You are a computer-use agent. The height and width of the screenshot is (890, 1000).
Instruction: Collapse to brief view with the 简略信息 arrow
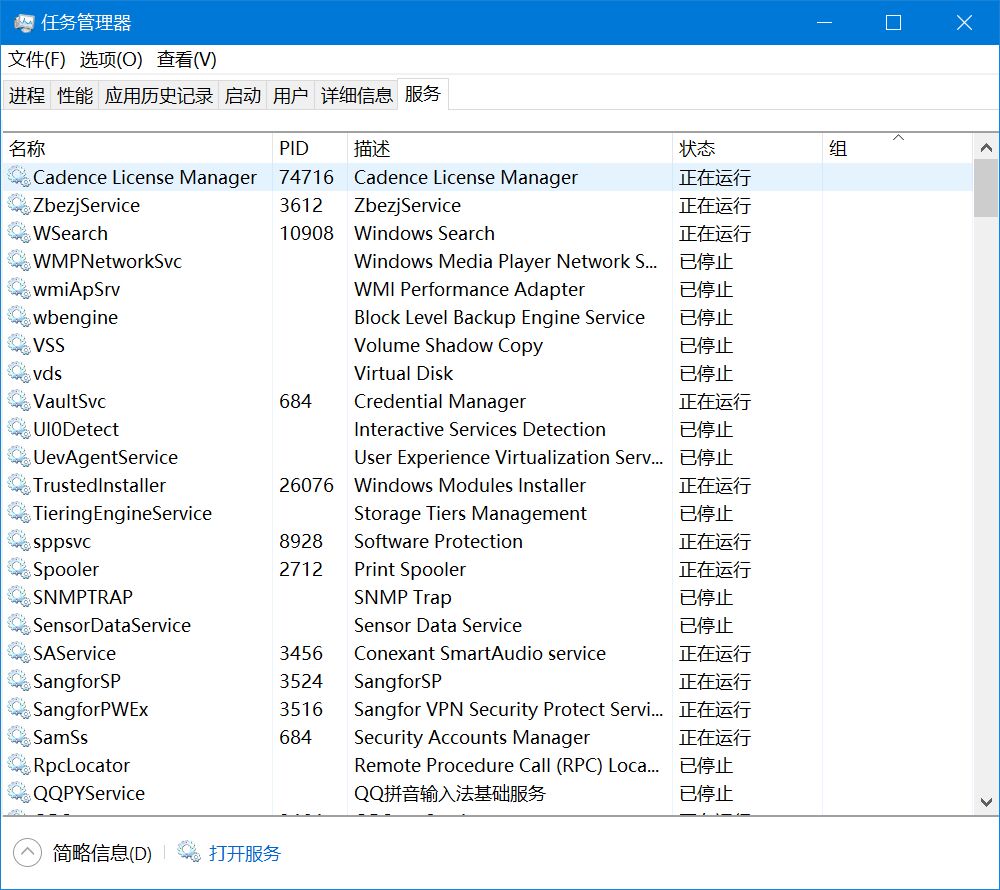coord(27,852)
